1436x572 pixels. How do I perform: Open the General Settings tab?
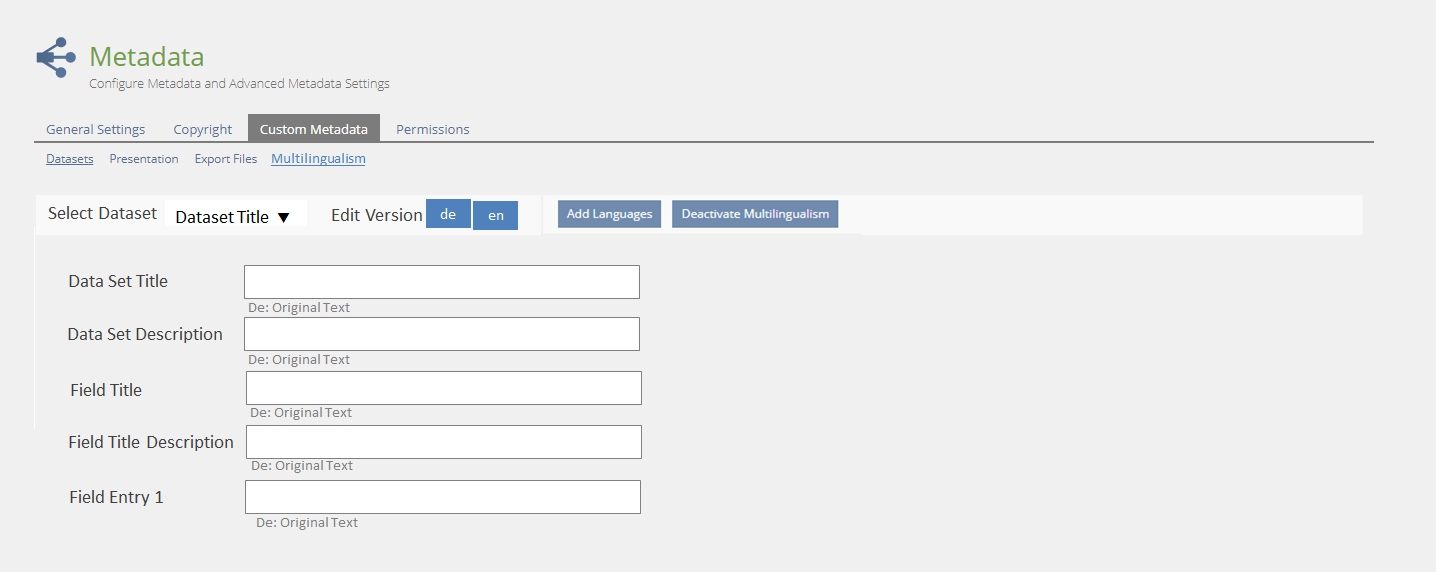click(95, 129)
